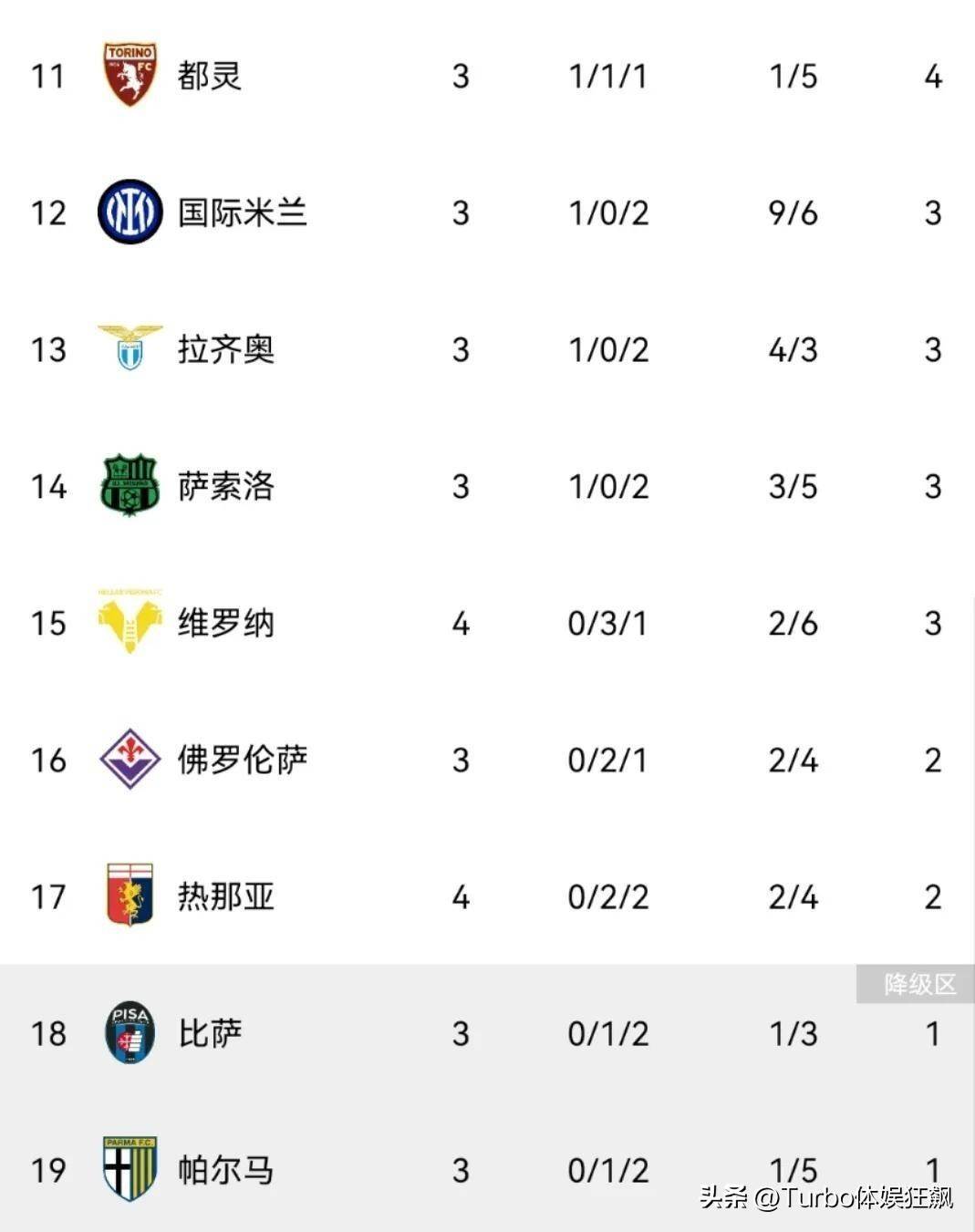Click the Parma FC crest
Image resolution: width=975 pixels, height=1232 pixels.
130,1168
